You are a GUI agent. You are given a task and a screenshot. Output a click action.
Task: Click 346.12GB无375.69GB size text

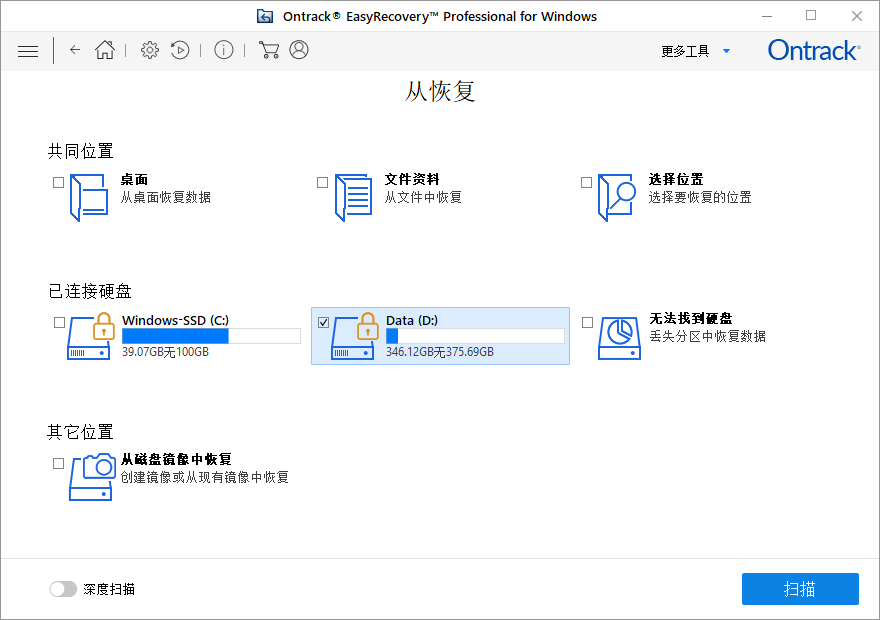(440, 352)
